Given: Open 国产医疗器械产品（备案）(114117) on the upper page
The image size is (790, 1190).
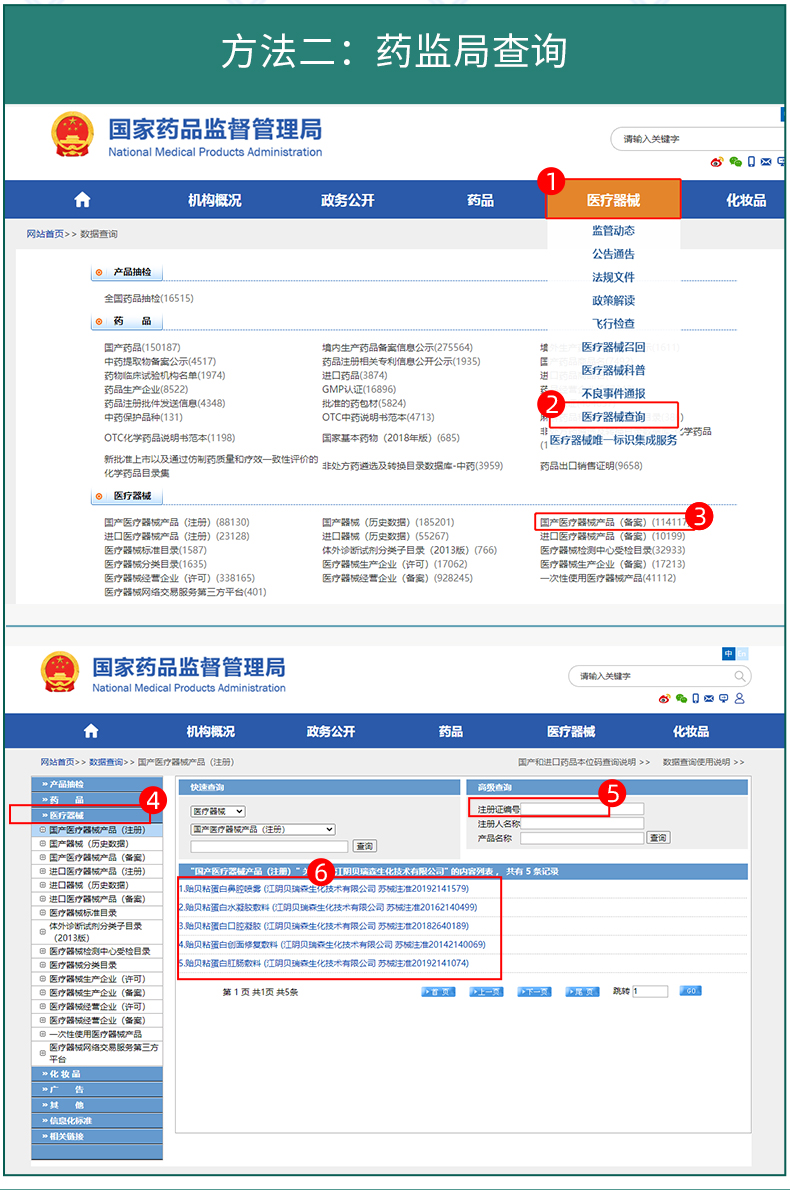Looking at the screenshot, I should (614, 522).
